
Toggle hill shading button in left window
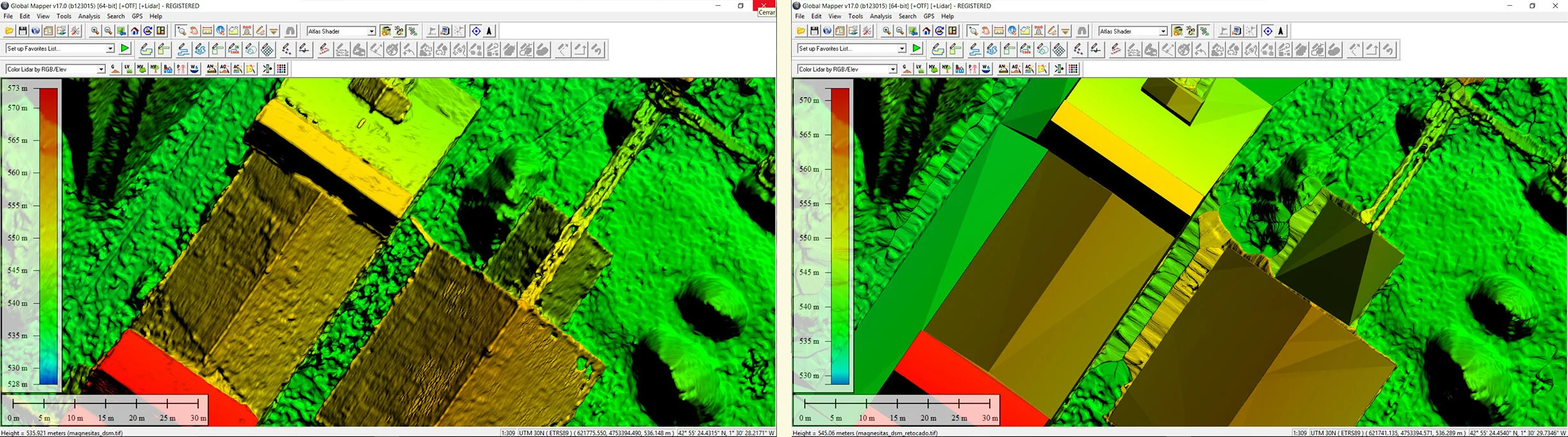[x=386, y=31]
